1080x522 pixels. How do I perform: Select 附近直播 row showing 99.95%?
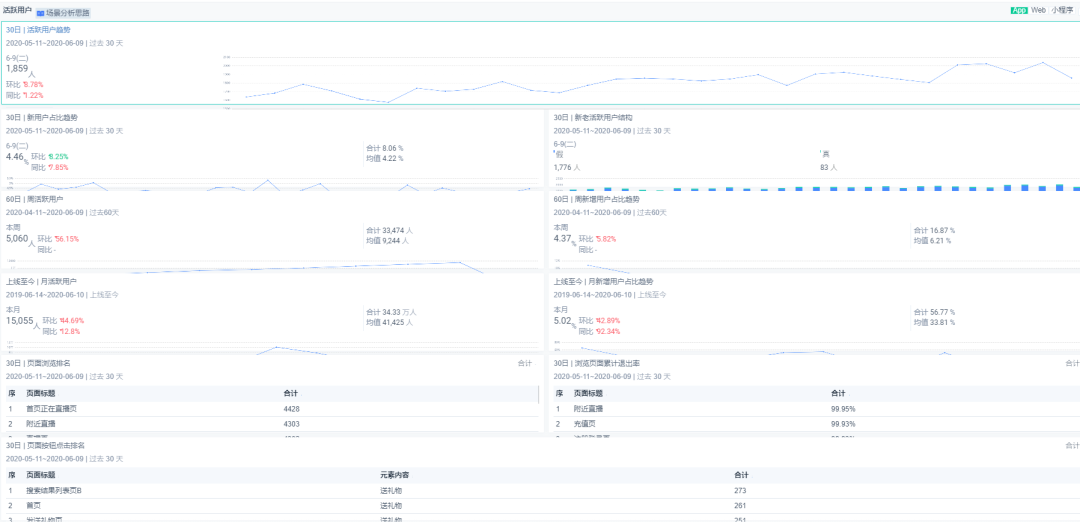click(x=817, y=409)
